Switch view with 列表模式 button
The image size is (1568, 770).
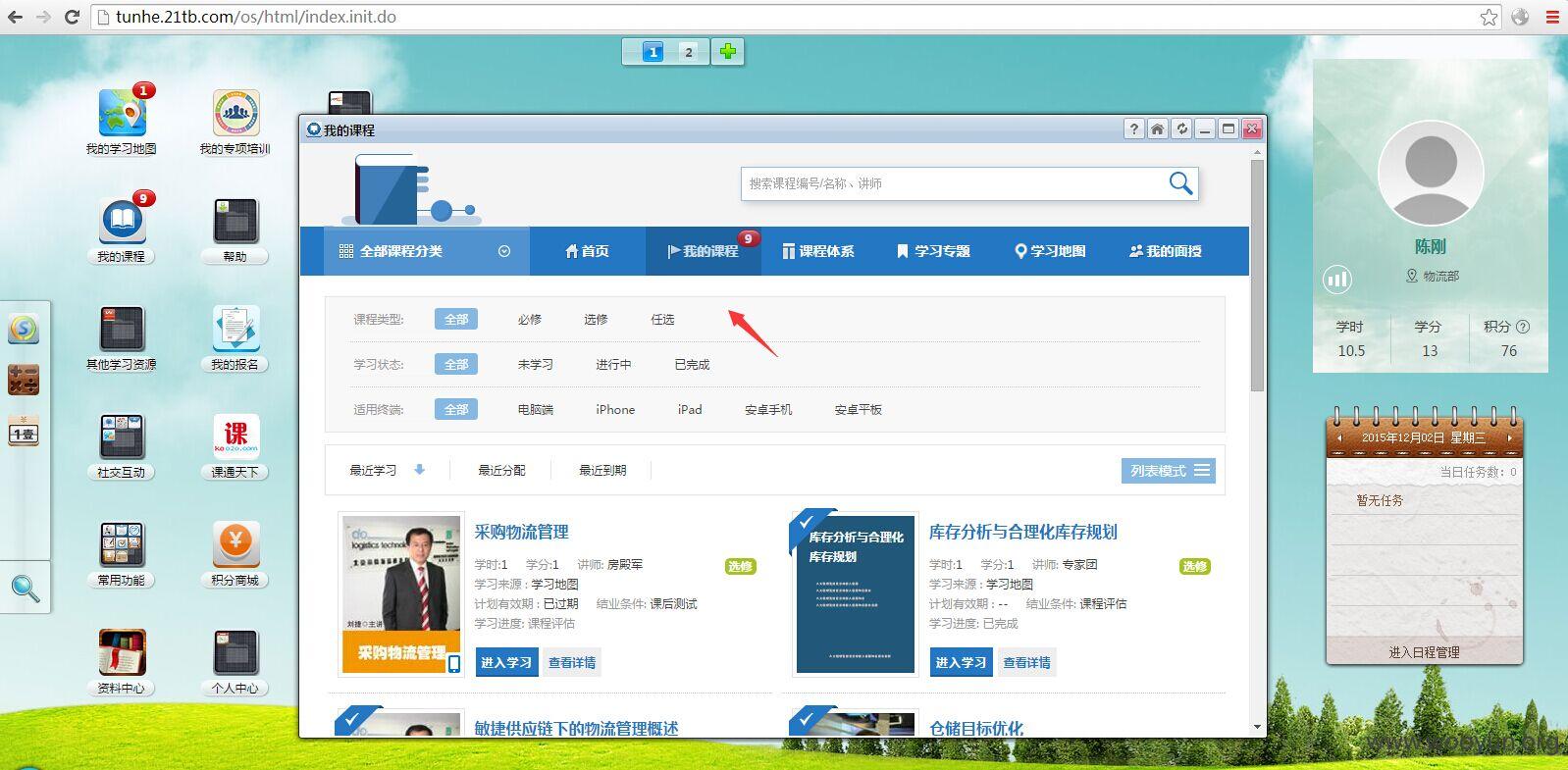click(x=1169, y=471)
